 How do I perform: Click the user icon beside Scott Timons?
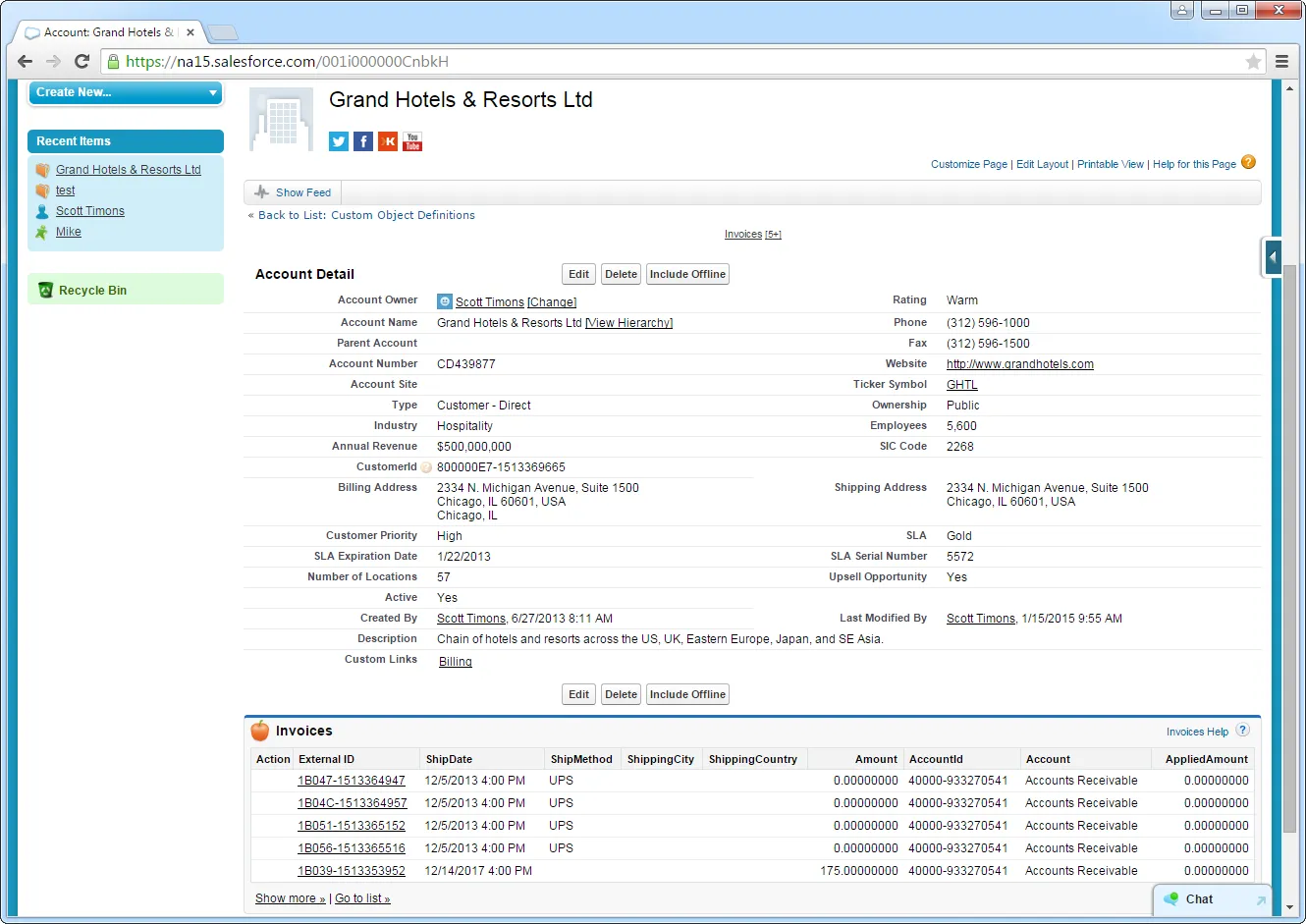click(444, 301)
